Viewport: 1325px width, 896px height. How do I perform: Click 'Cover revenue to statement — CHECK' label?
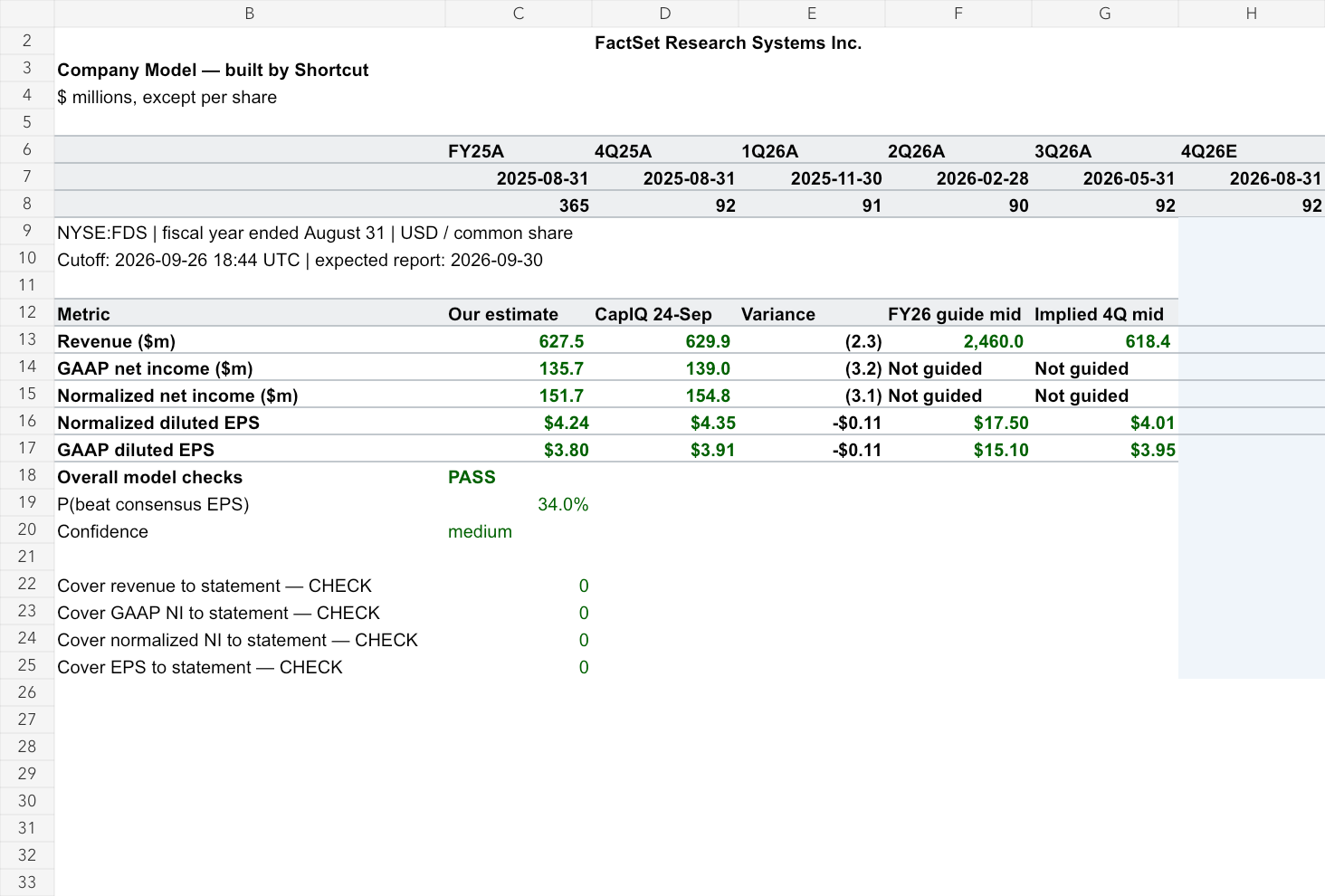[x=214, y=586]
